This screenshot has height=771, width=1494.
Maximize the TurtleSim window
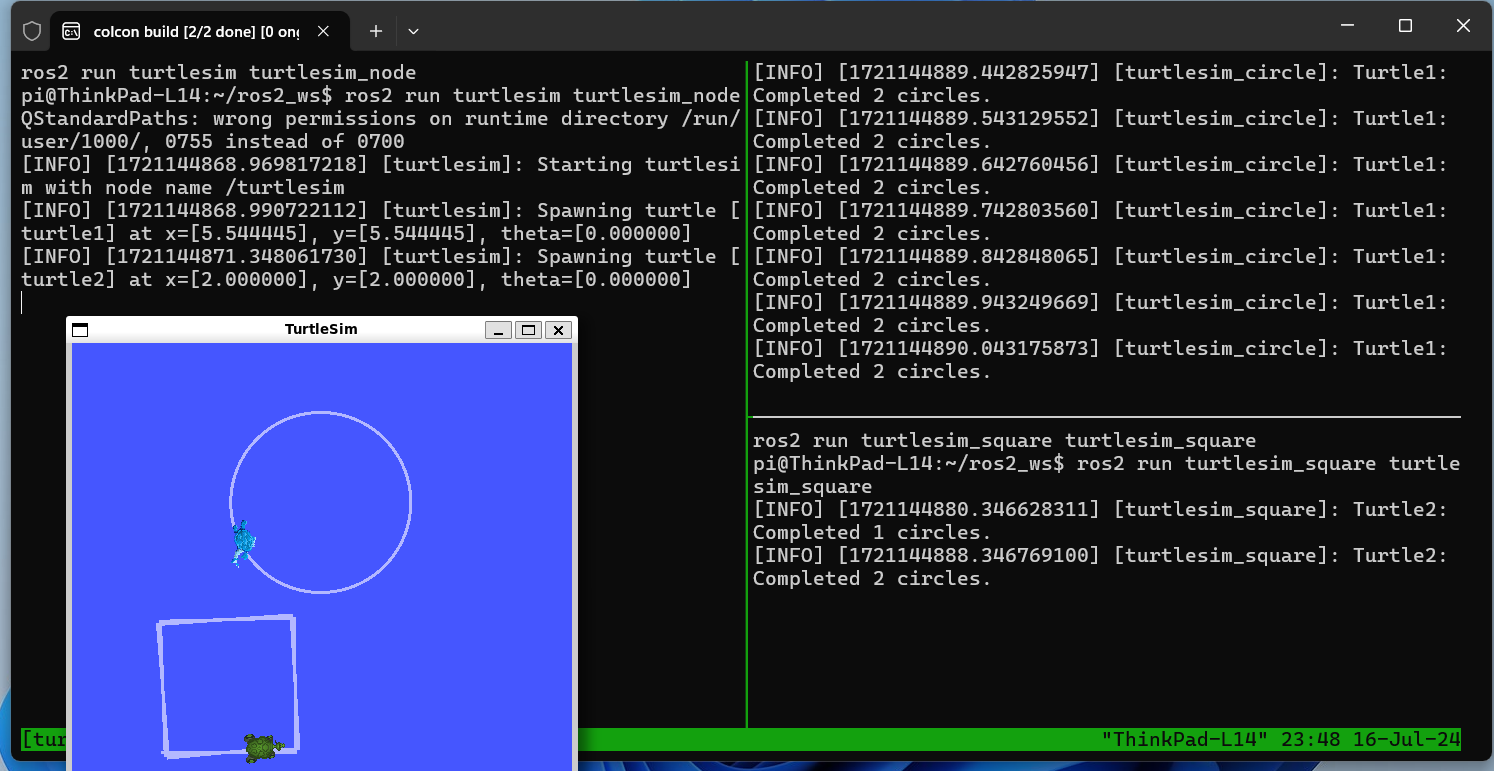528,330
